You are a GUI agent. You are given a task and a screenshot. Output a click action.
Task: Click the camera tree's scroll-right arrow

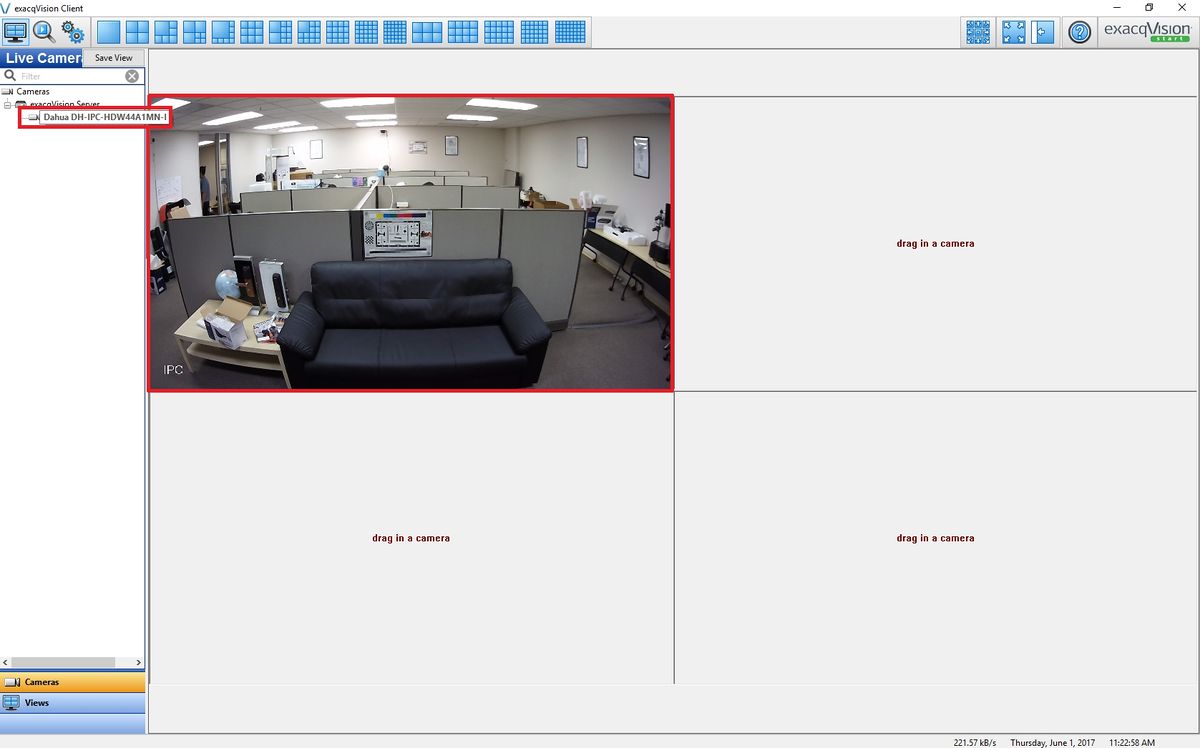[138, 662]
